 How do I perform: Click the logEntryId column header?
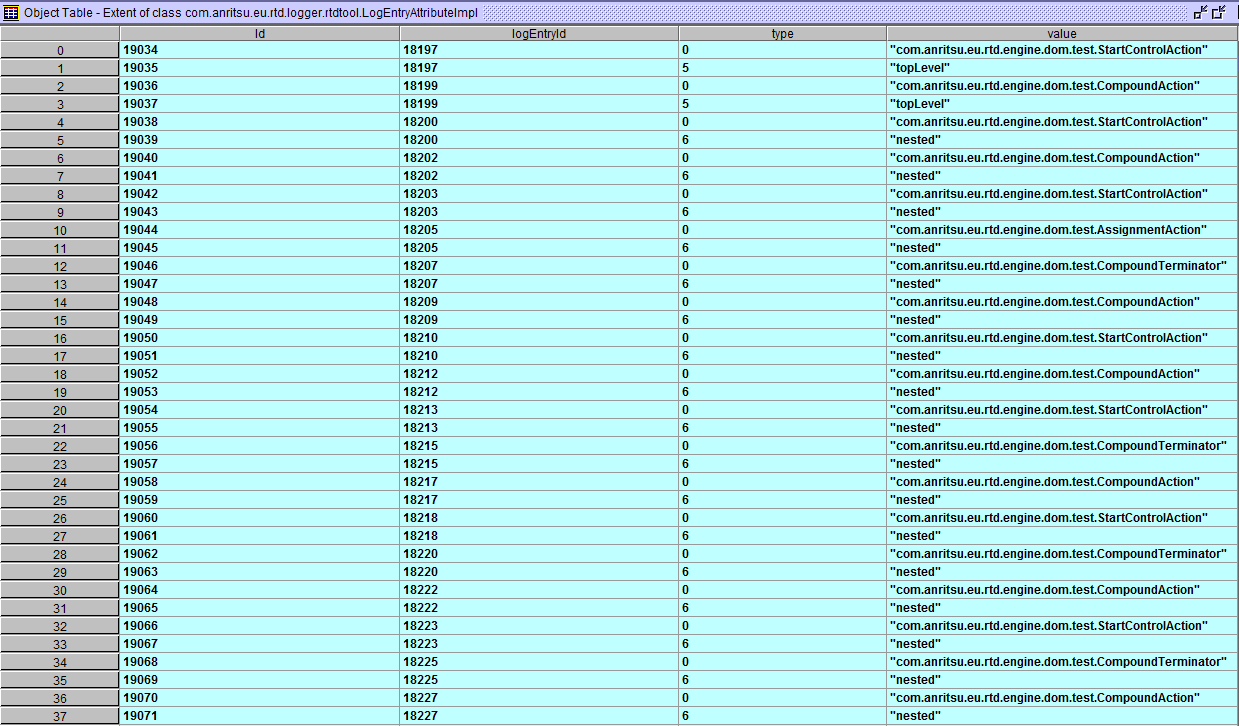(539, 33)
